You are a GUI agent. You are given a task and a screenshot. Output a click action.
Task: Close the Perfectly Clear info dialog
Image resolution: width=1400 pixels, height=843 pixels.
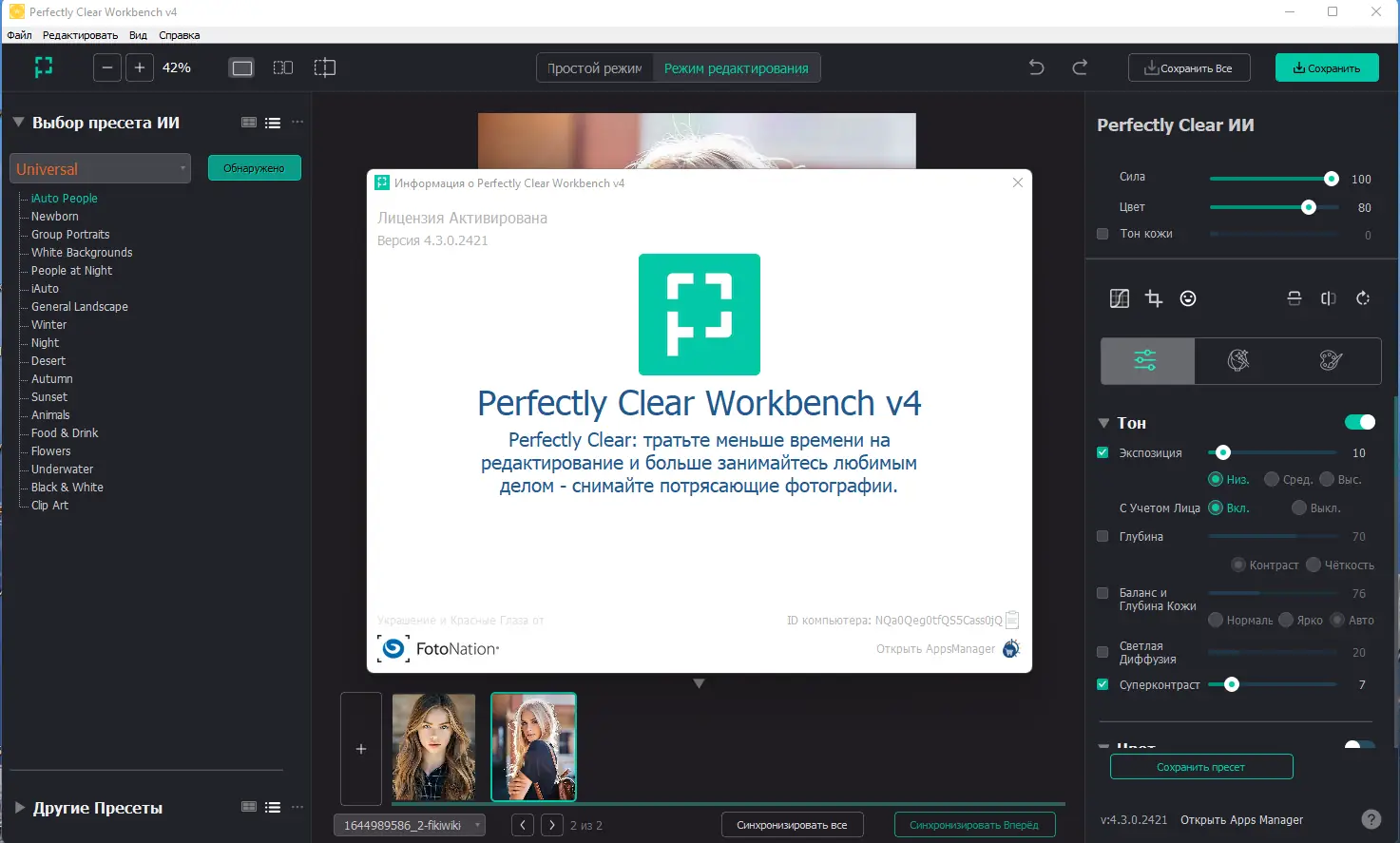click(1018, 182)
